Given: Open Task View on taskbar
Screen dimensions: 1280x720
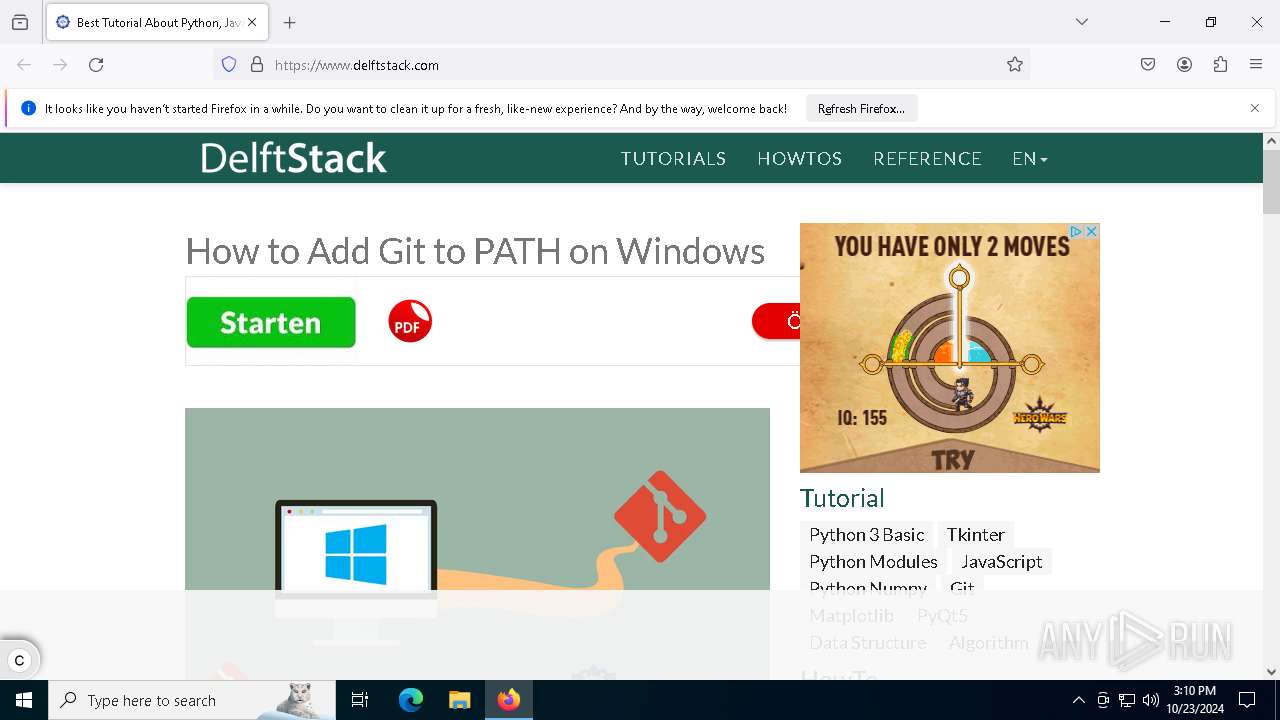Looking at the screenshot, I should tap(360, 700).
